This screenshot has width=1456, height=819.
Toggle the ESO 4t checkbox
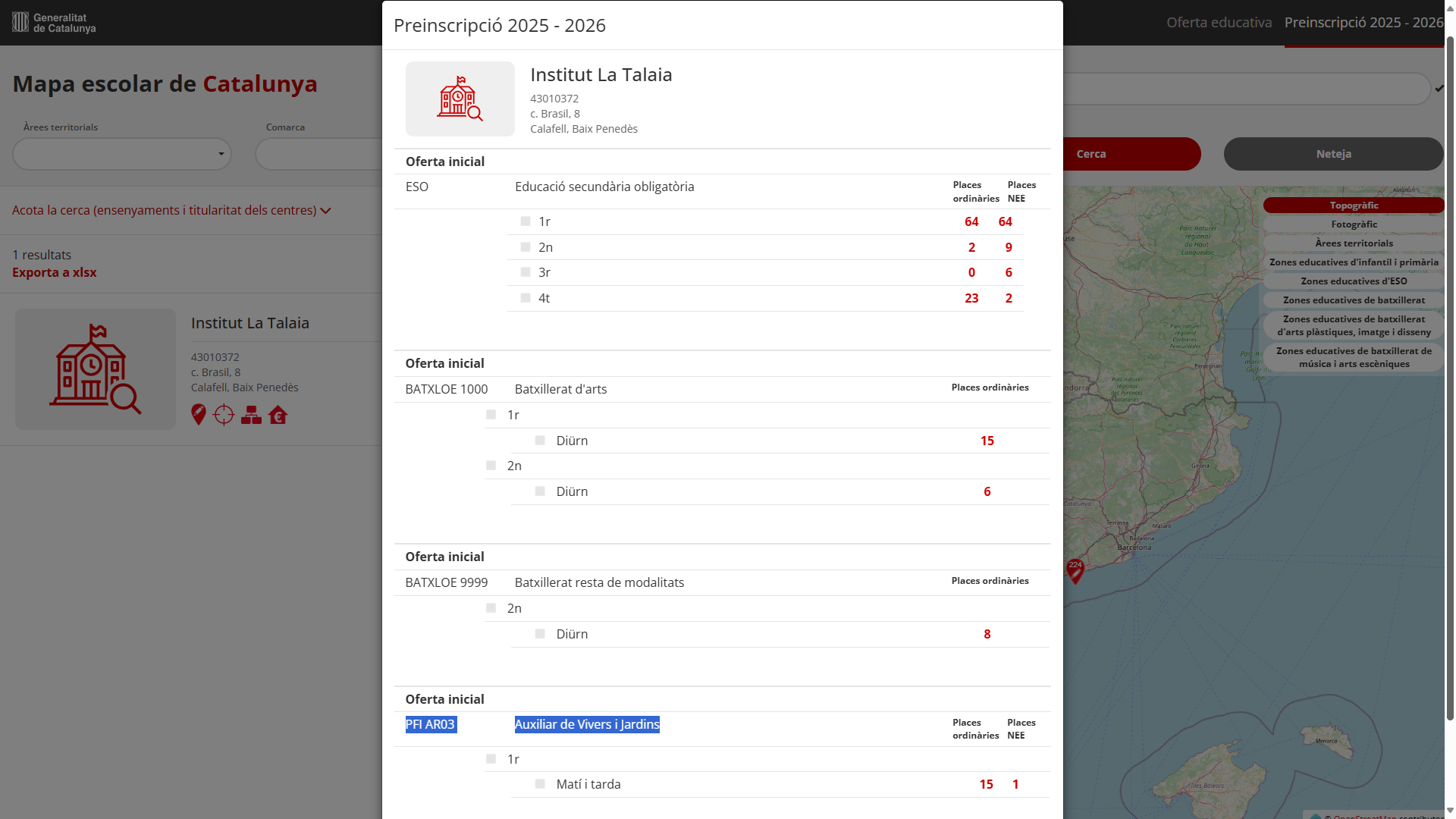[x=526, y=298]
